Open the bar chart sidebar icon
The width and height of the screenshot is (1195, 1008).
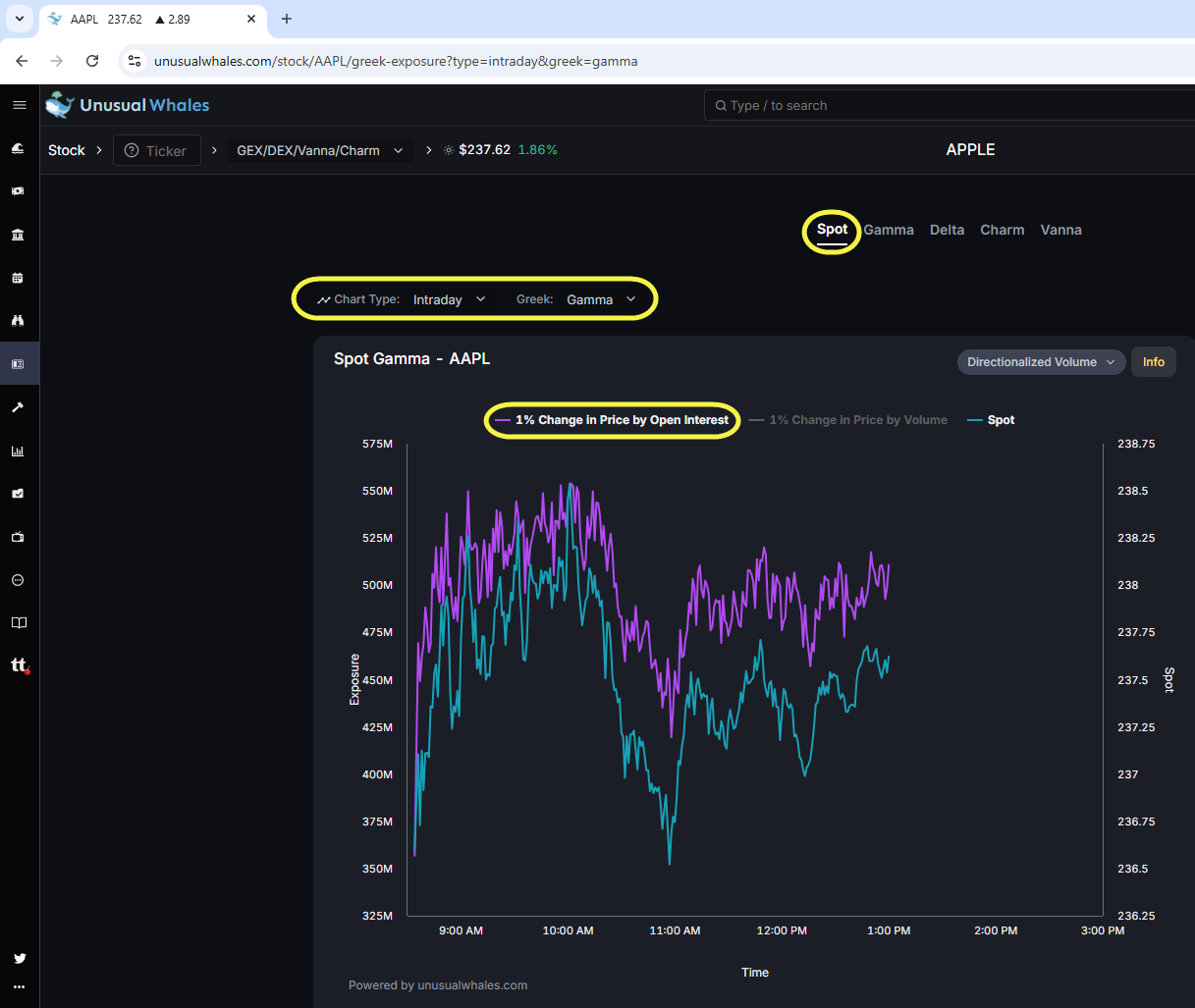pos(18,451)
